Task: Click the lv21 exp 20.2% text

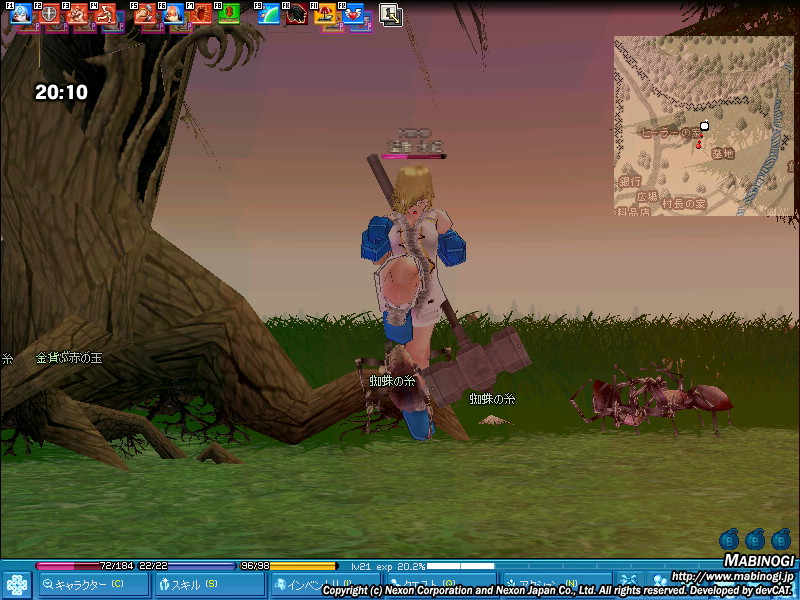Action: 388,566
